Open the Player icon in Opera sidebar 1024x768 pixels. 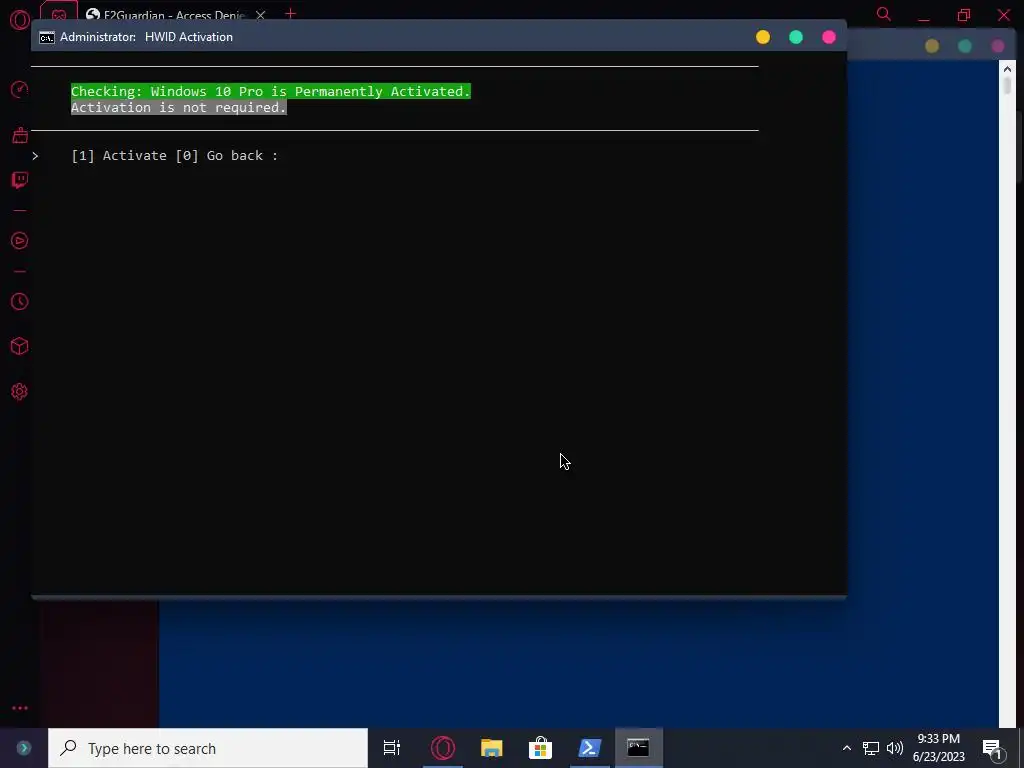tap(20, 240)
